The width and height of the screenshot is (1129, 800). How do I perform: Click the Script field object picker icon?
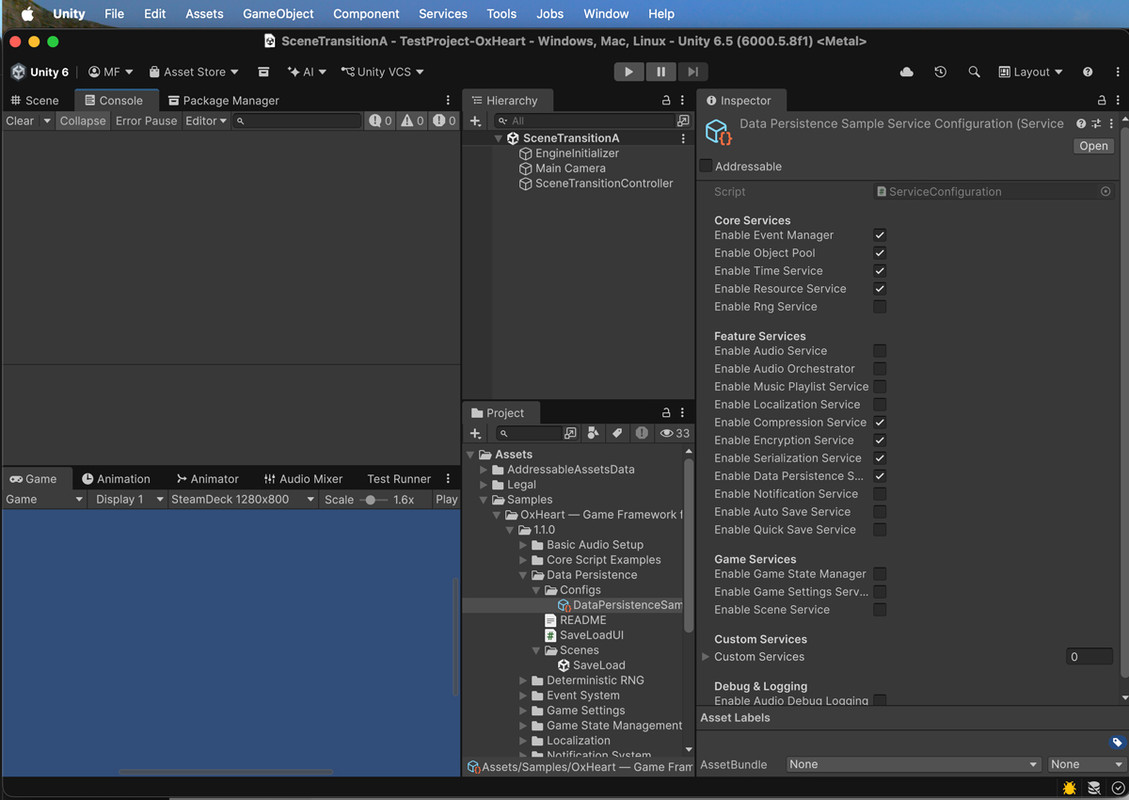point(1105,192)
